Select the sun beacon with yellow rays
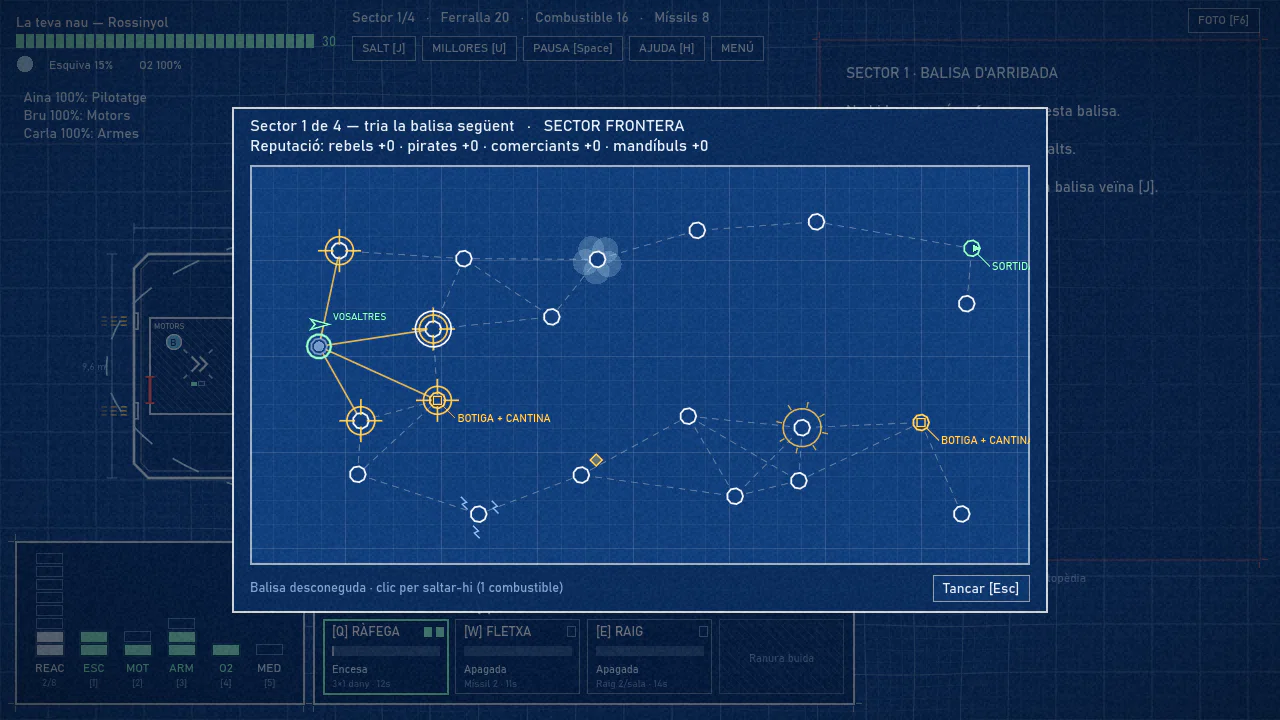The height and width of the screenshot is (720, 1280). coord(802,428)
